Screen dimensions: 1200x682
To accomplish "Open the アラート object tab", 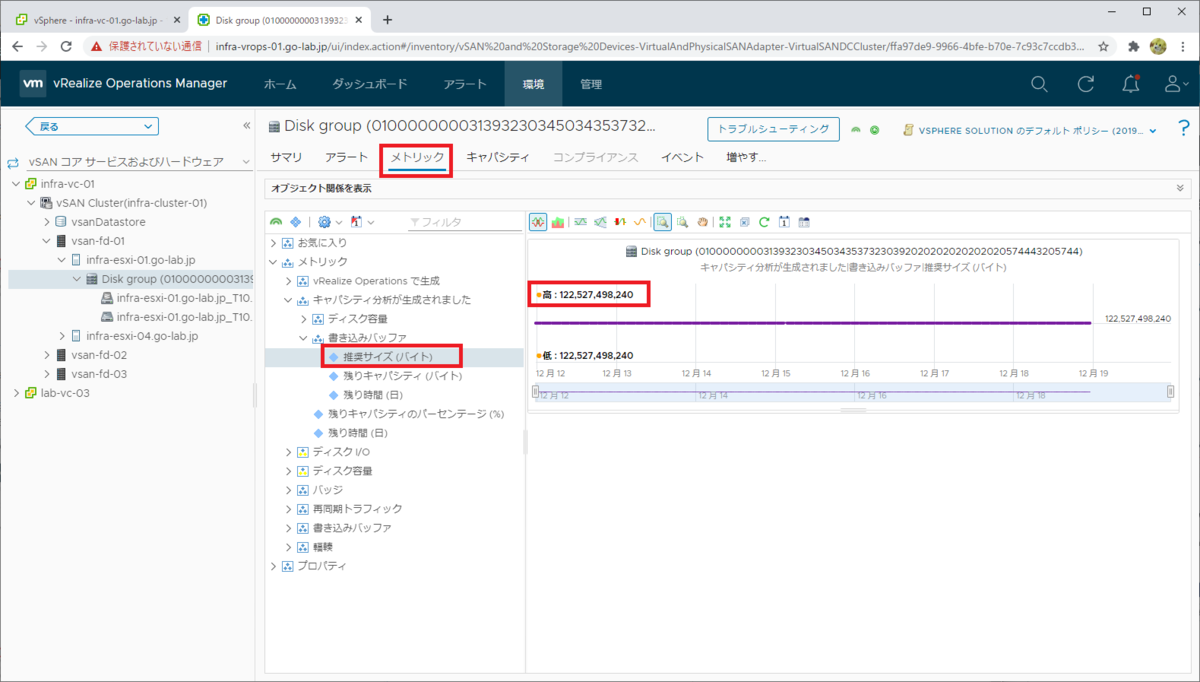I will pos(346,157).
